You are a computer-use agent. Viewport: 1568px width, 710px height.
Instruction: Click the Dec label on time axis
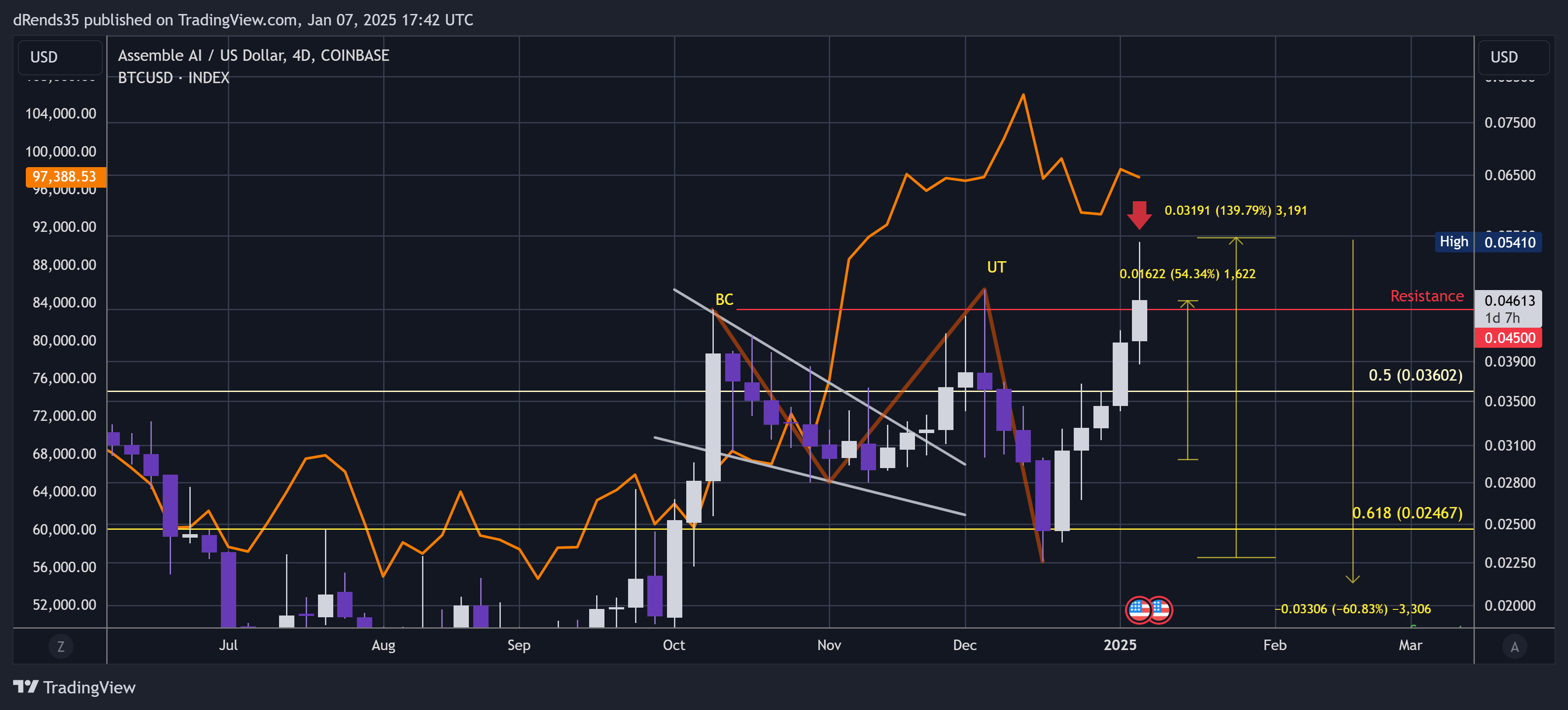965,645
